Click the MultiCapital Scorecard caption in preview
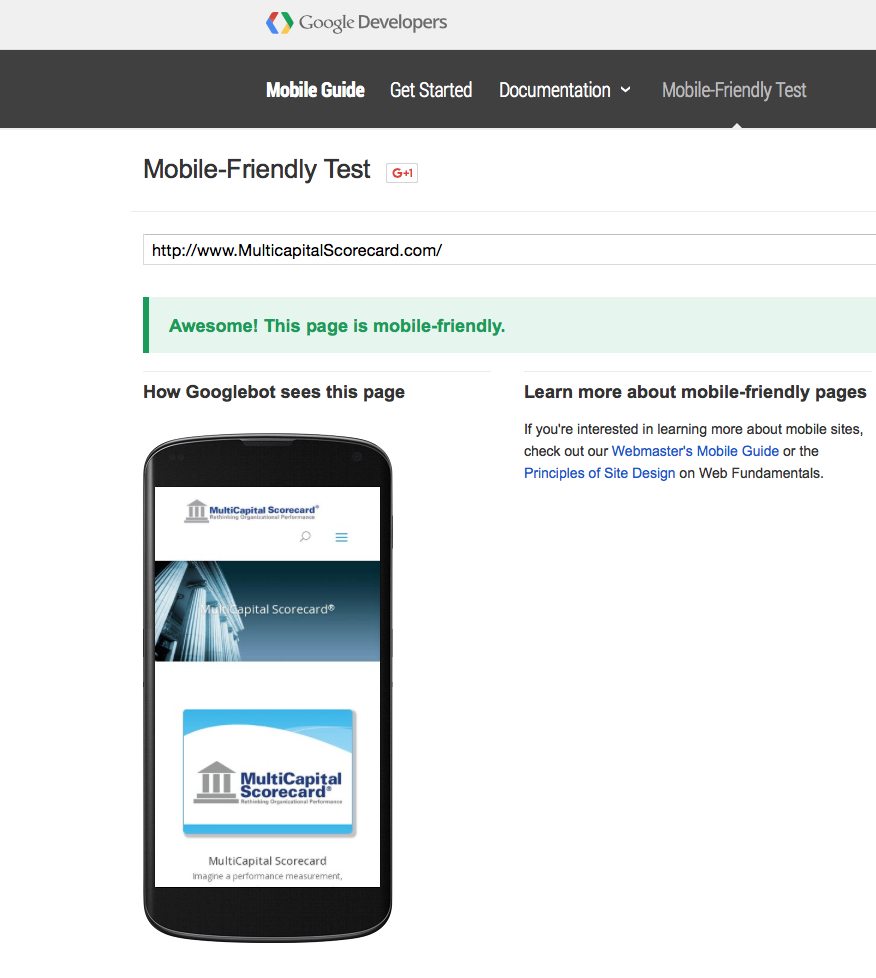This screenshot has width=876, height=978. tap(267, 861)
